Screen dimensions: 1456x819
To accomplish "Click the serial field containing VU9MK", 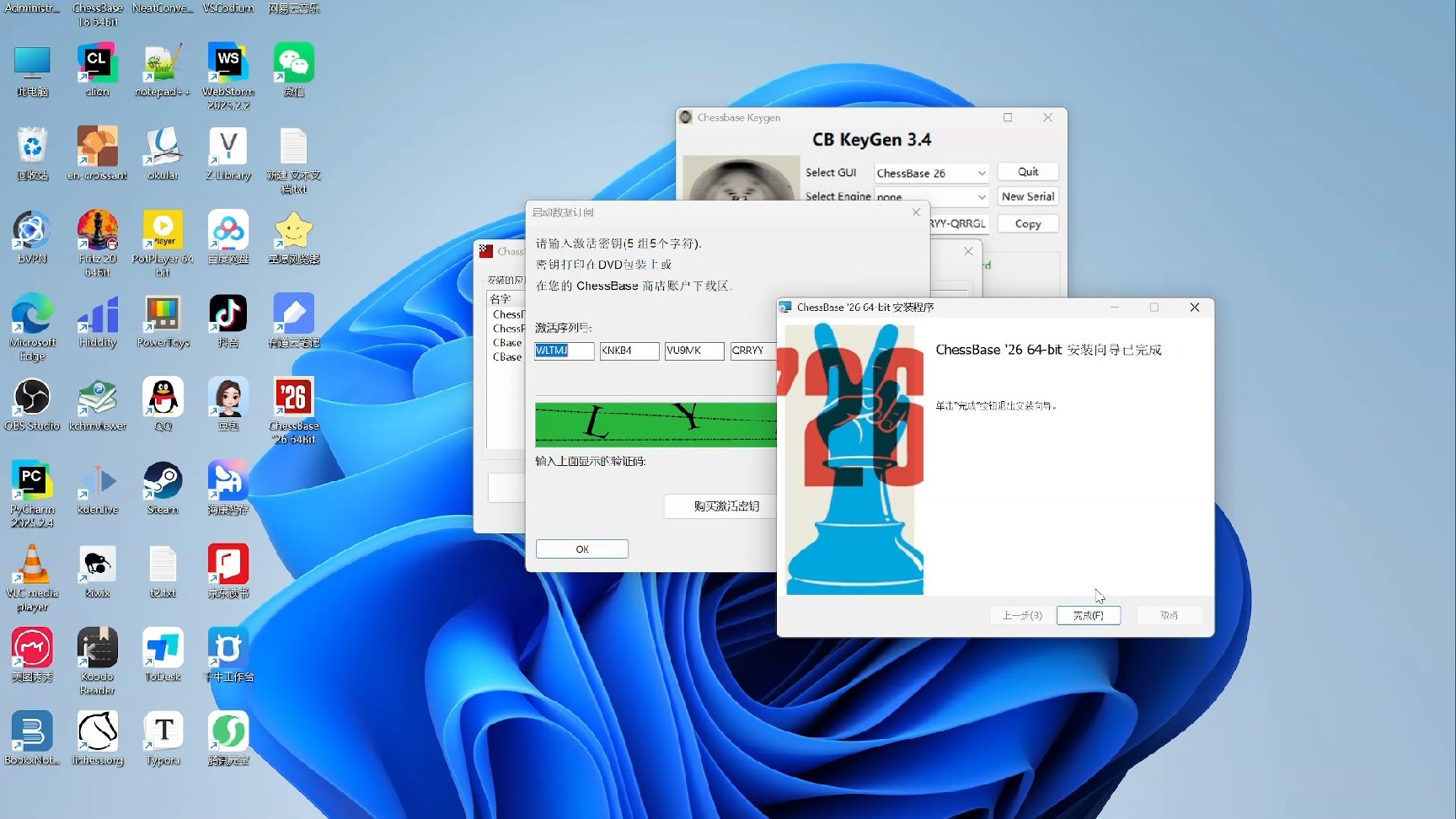I will click(x=694, y=351).
